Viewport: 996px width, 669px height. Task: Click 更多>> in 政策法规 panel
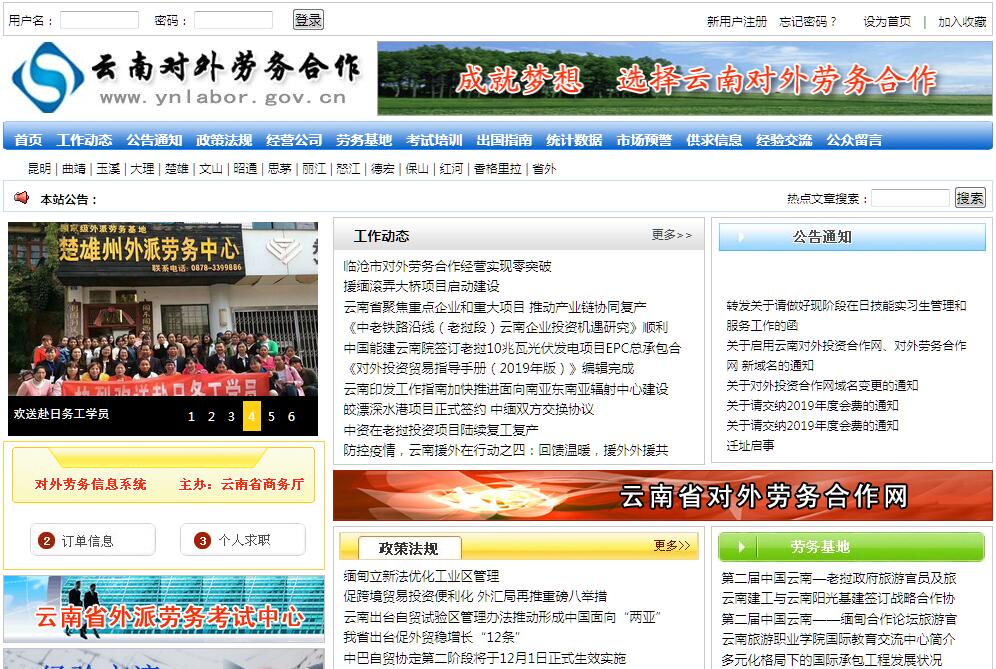pyautogui.click(x=671, y=545)
